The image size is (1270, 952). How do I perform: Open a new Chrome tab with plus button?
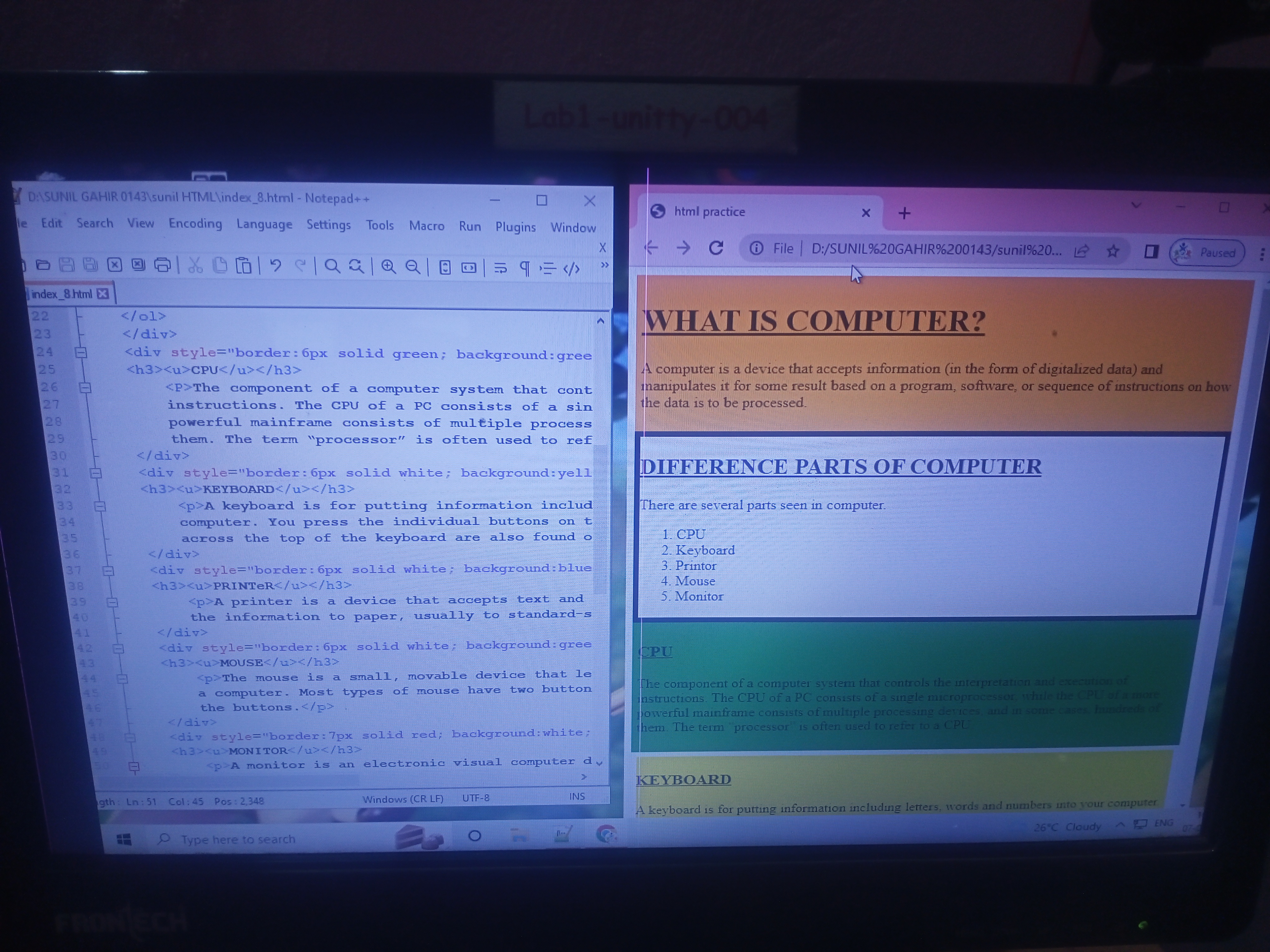(904, 214)
